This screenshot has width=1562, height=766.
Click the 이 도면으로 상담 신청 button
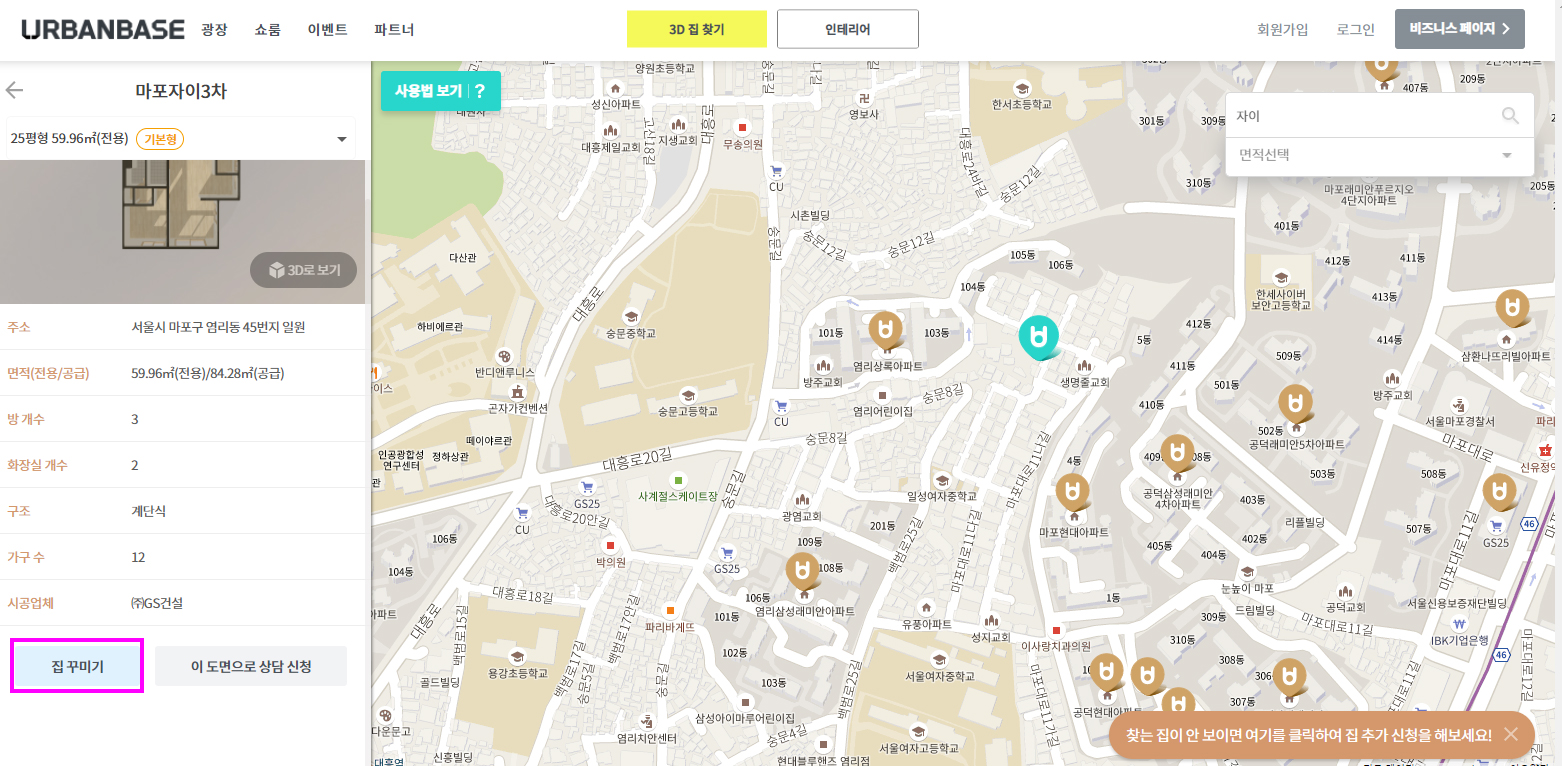click(x=251, y=666)
